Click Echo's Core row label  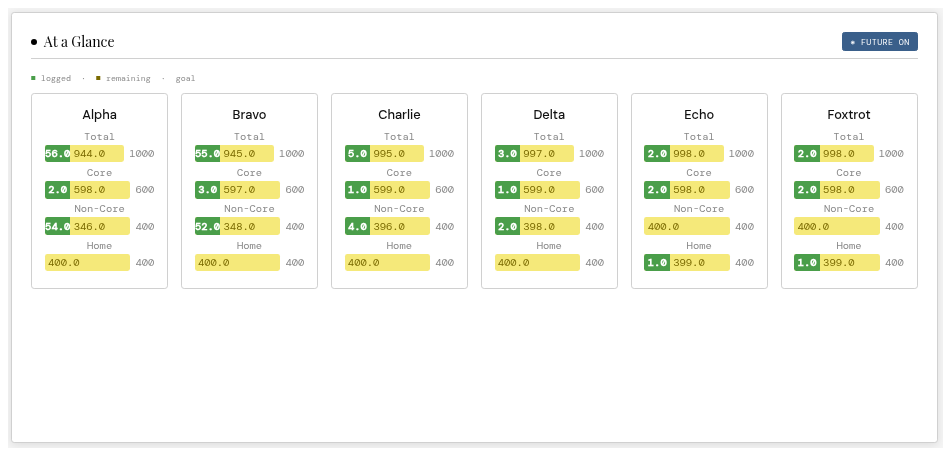(x=699, y=173)
